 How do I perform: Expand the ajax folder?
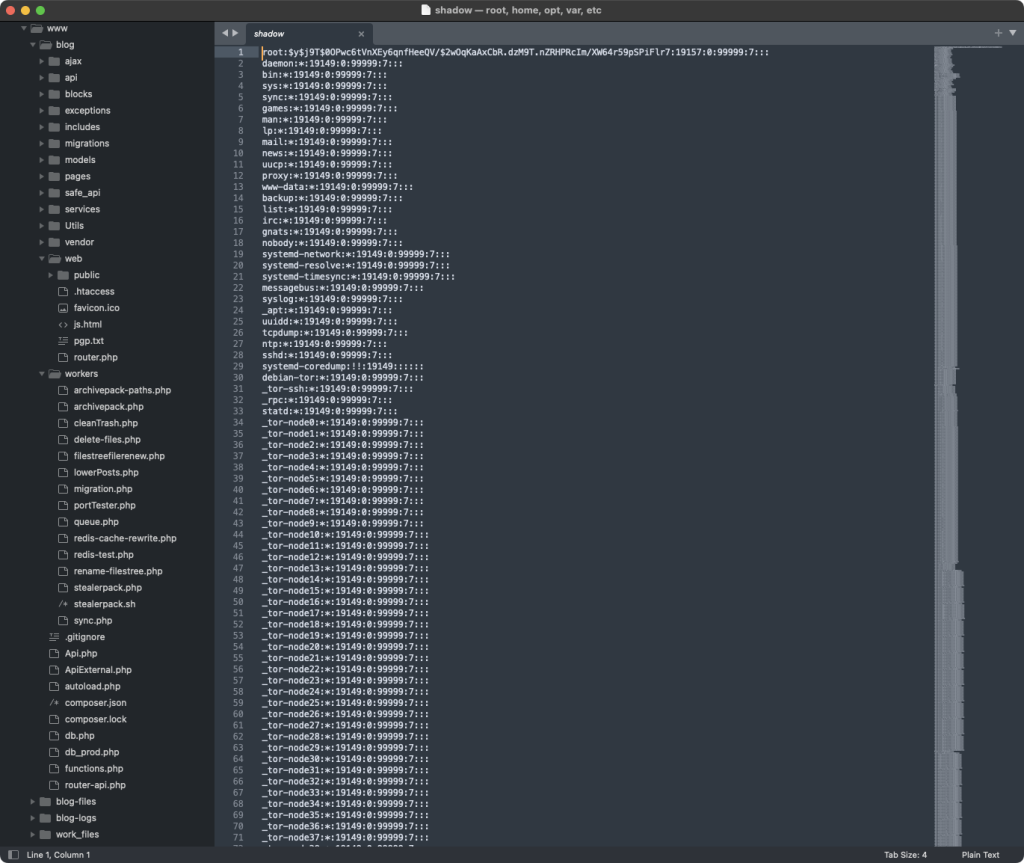coord(41,61)
